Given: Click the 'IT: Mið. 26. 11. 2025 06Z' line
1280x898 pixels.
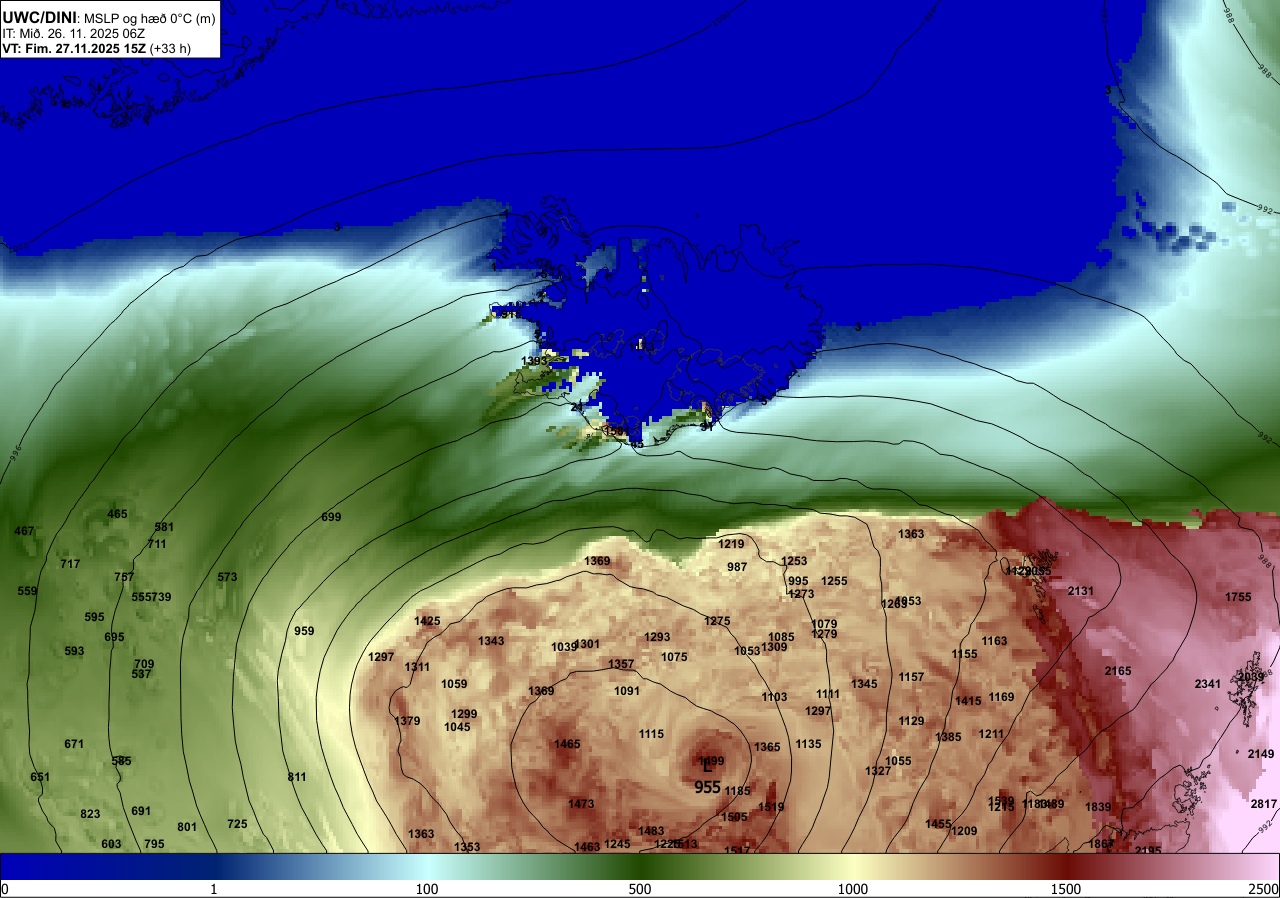Looking at the screenshot, I should coord(74,33).
